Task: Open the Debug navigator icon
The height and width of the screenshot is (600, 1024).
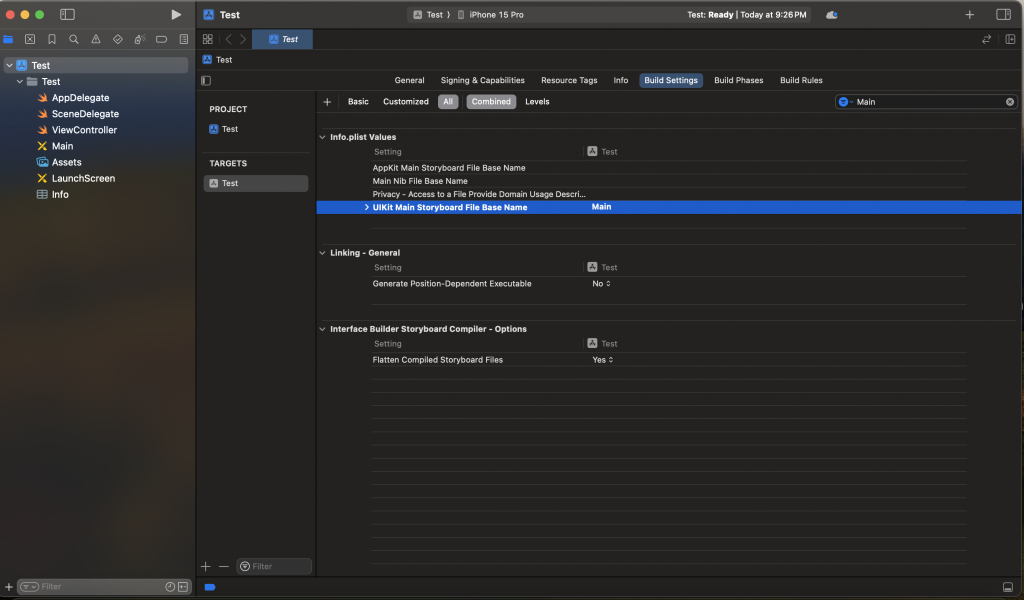Action: pyautogui.click(x=140, y=39)
